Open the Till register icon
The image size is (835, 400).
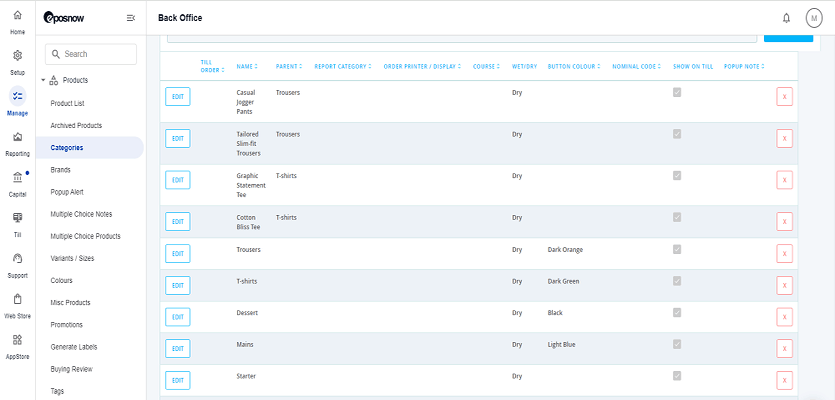(x=18, y=218)
